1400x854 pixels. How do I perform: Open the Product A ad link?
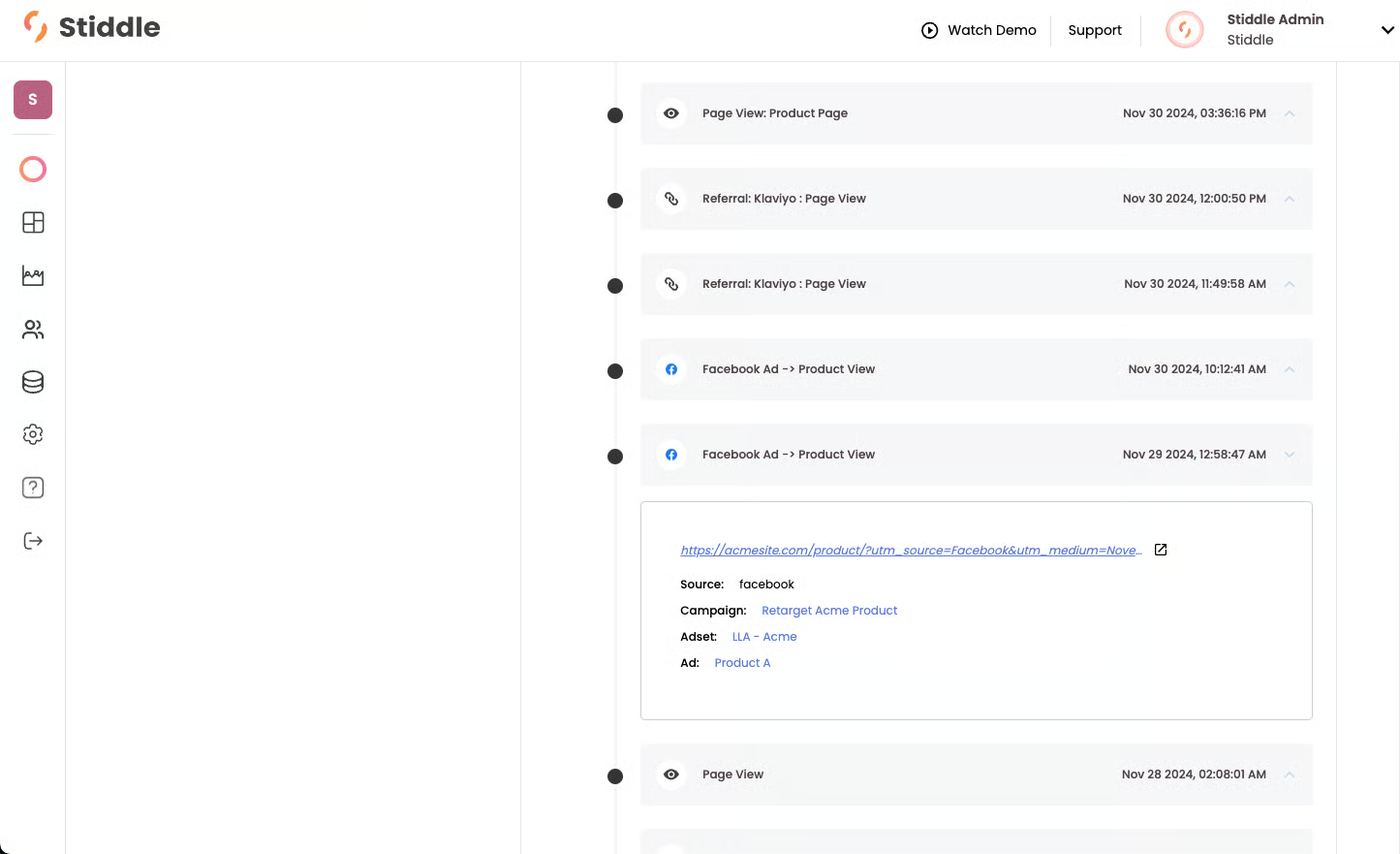point(742,662)
